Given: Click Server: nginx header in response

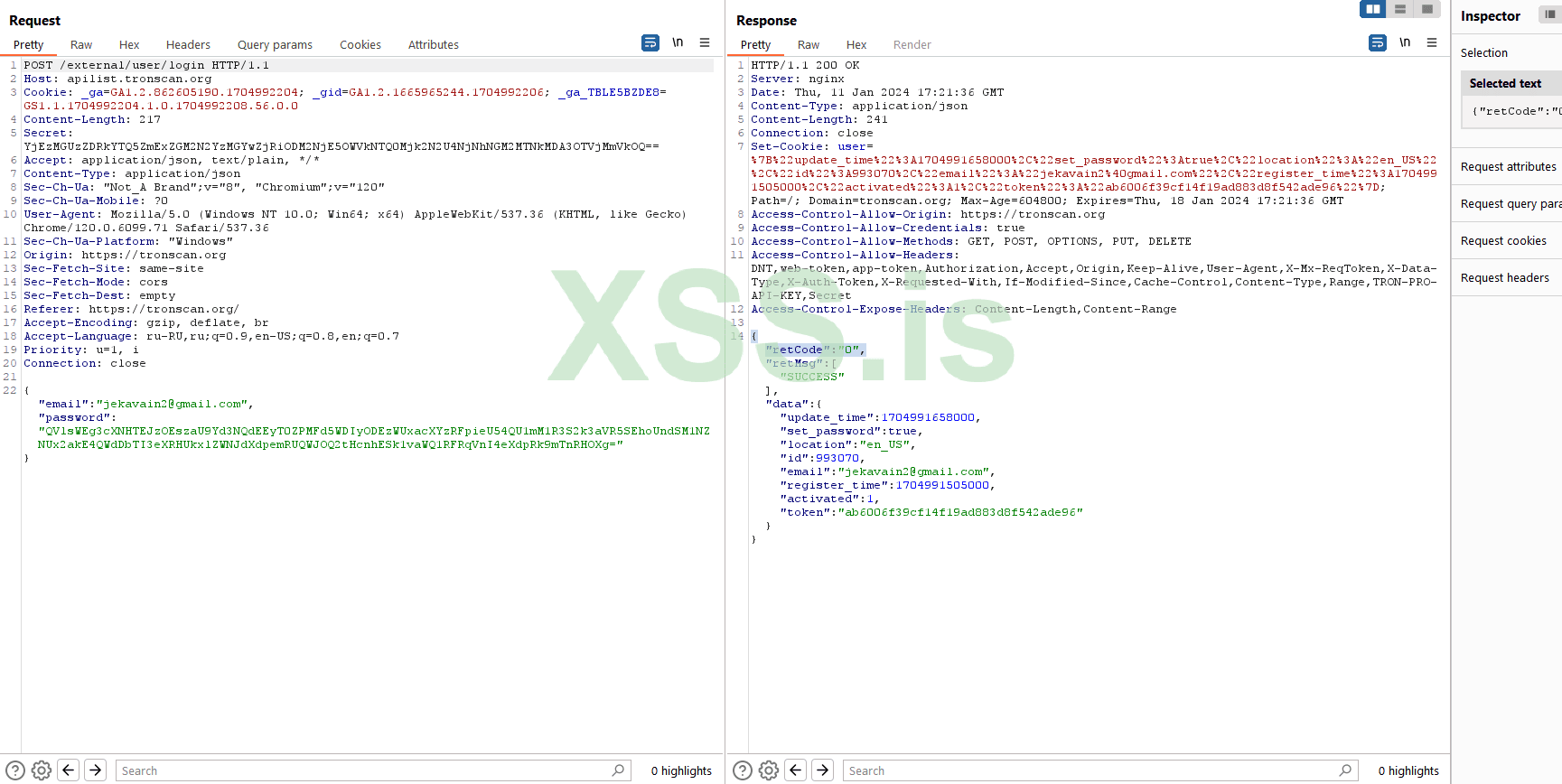Looking at the screenshot, I should tap(798, 79).
